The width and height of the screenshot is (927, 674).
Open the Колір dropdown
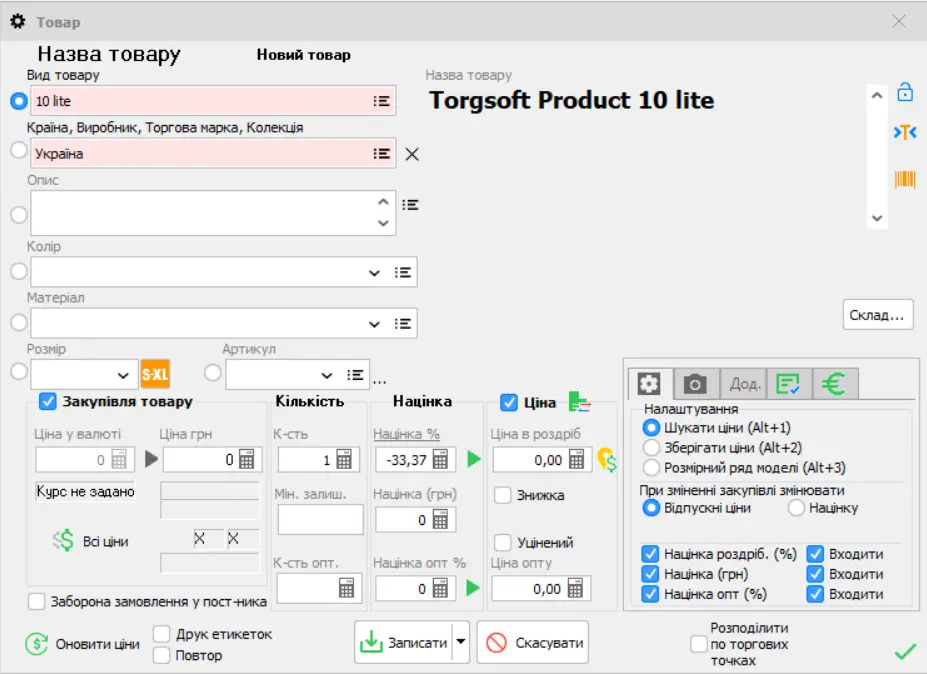coord(376,271)
